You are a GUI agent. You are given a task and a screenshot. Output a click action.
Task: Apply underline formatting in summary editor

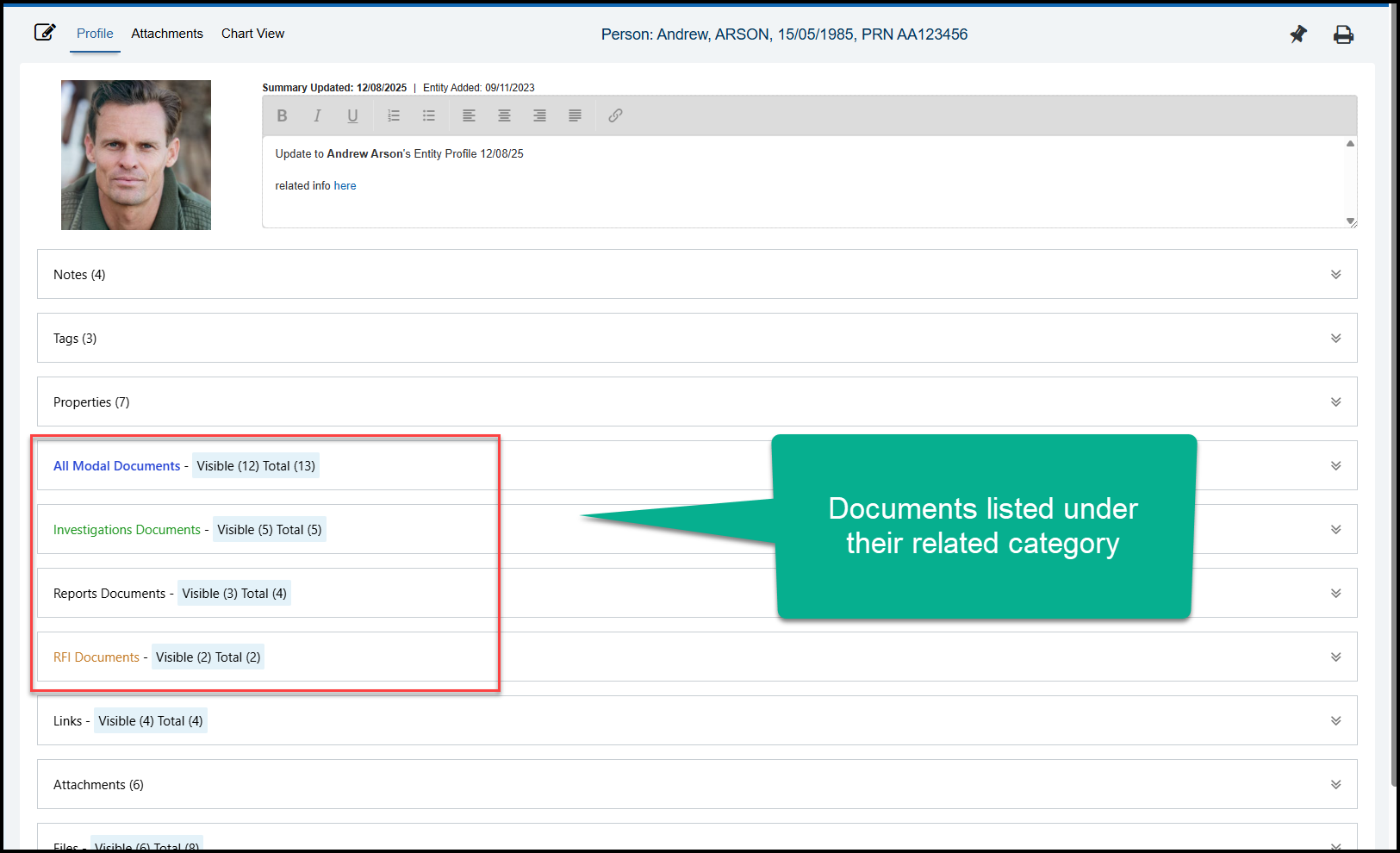[x=352, y=115]
